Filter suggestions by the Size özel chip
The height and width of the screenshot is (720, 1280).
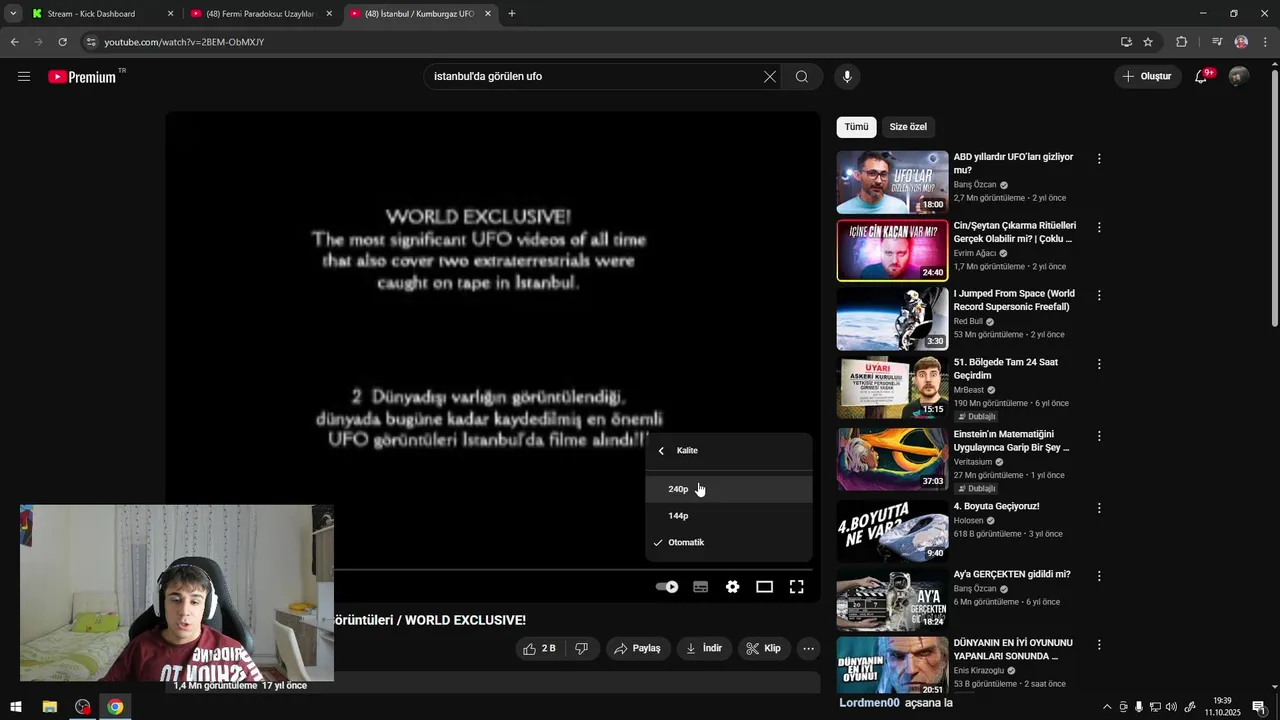click(x=908, y=127)
